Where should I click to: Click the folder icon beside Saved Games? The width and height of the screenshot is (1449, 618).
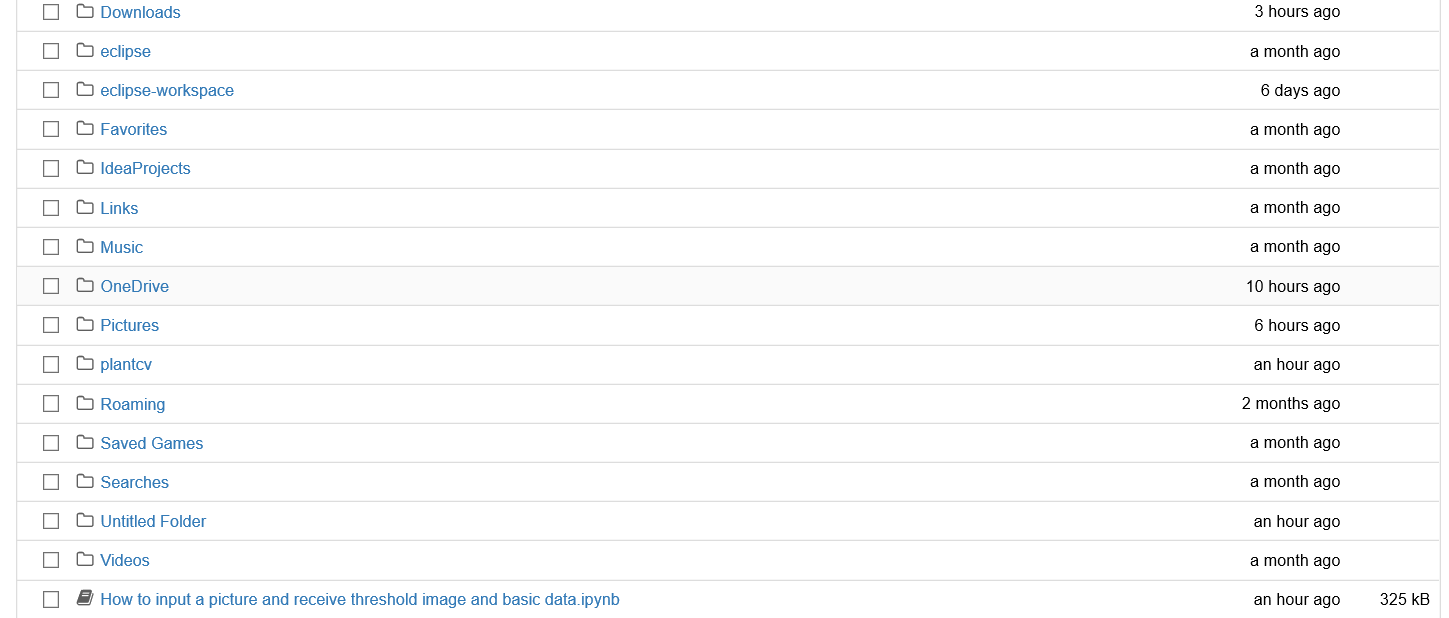coord(84,442)
